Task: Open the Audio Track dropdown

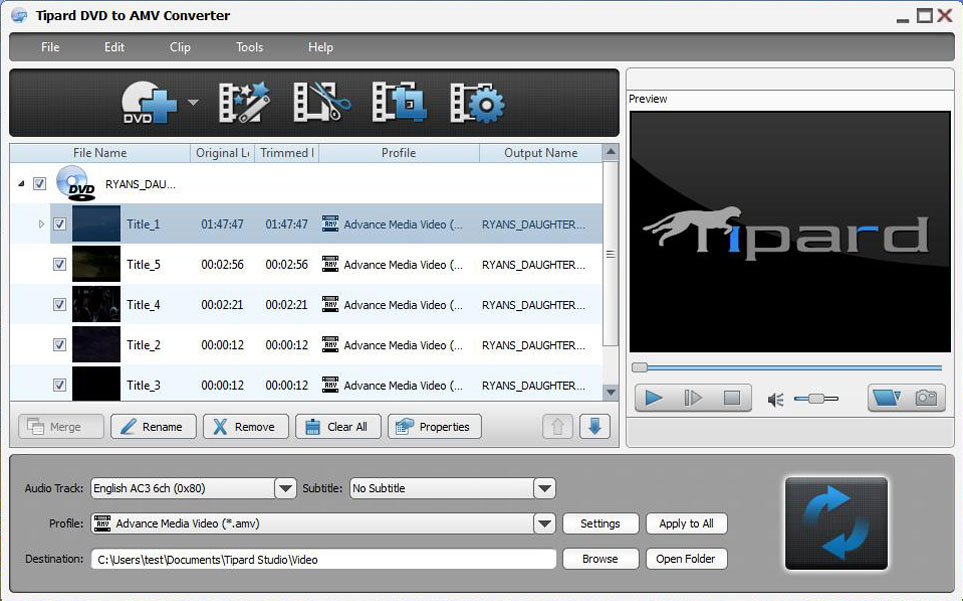Action: click(x=285, y=488)
